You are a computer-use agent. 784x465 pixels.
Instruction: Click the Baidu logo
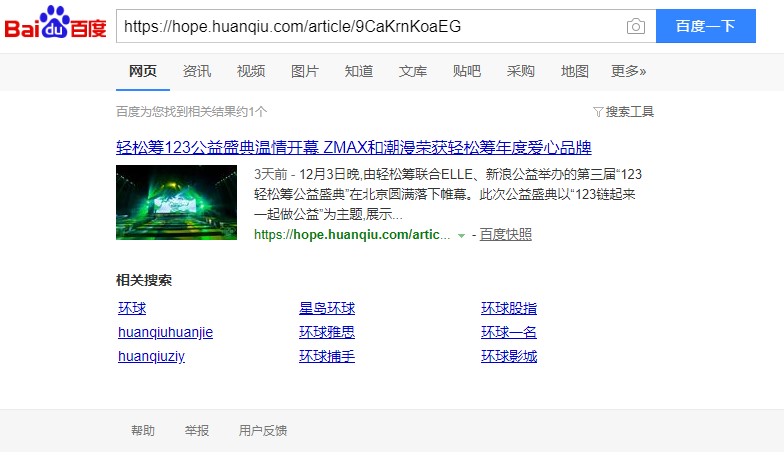(56, 24)
